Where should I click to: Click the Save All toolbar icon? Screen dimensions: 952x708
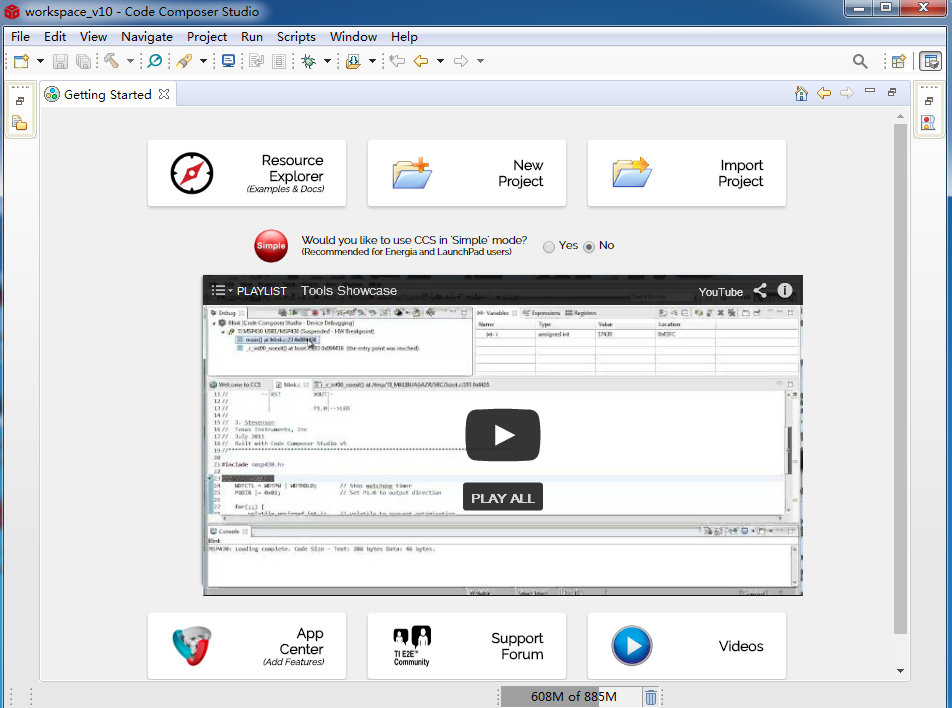pyautogui.click(x=83, y=61)
